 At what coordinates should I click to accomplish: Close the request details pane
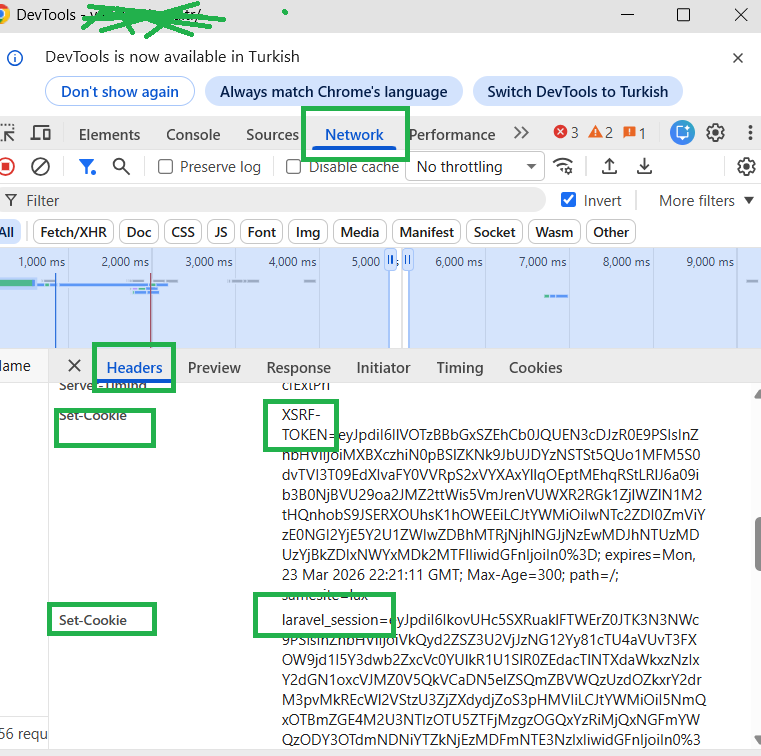(74, 365)
